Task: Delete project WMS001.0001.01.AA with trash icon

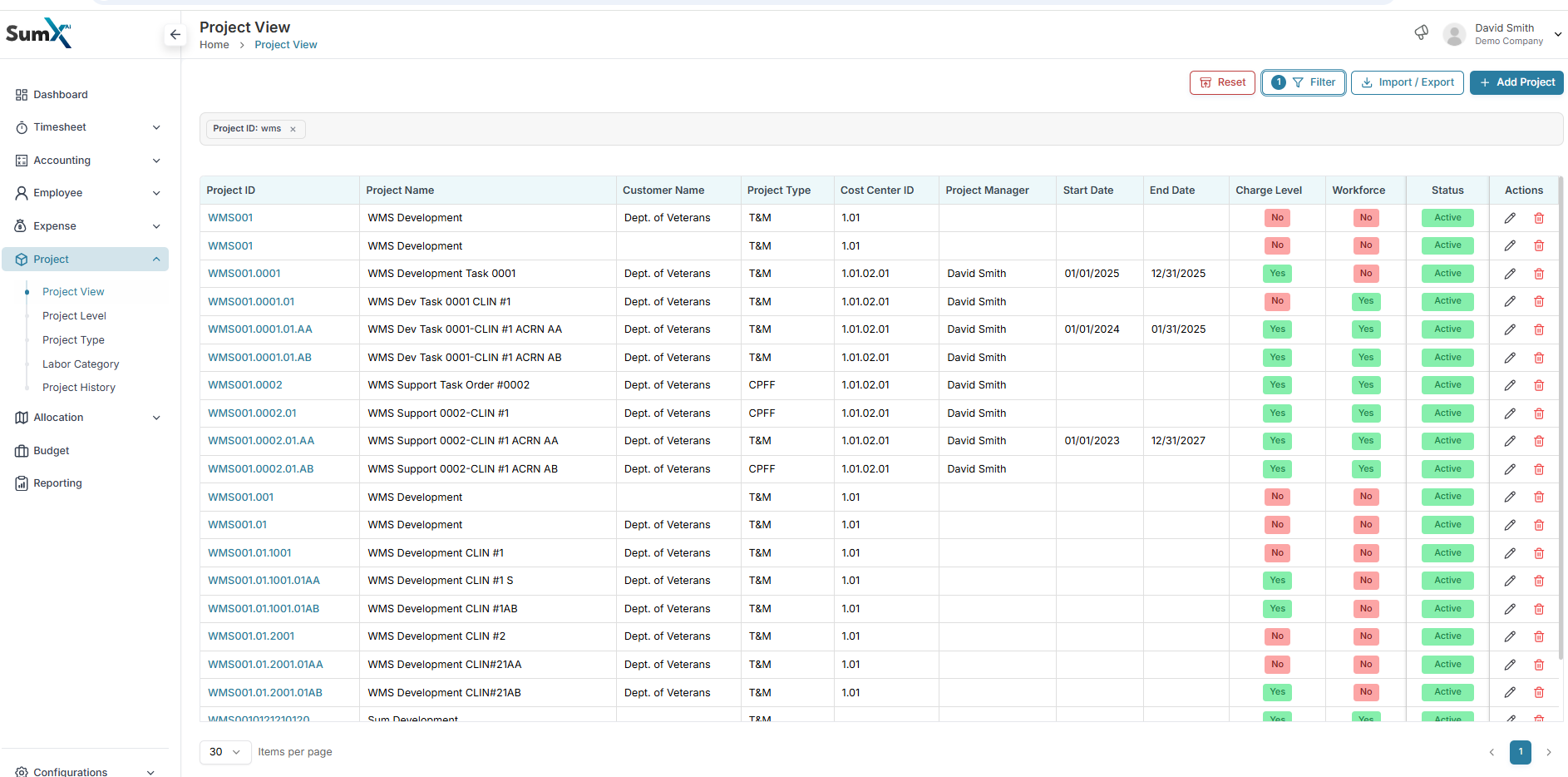Action: [1539, 329]
